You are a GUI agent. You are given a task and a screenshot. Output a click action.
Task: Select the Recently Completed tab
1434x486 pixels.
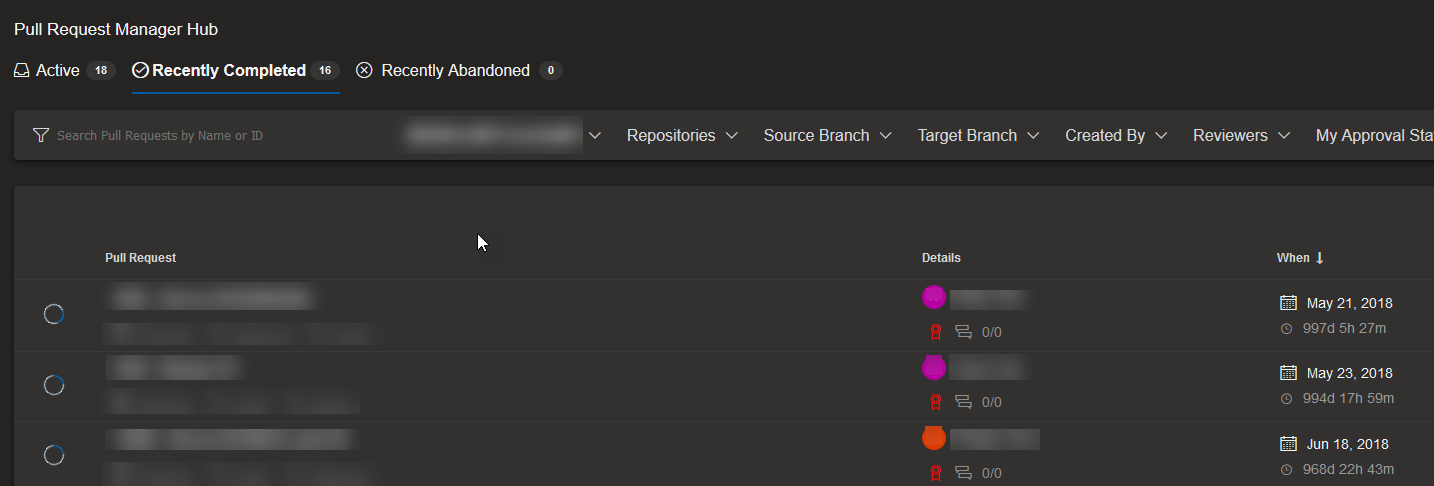click(x=236, y=70)
